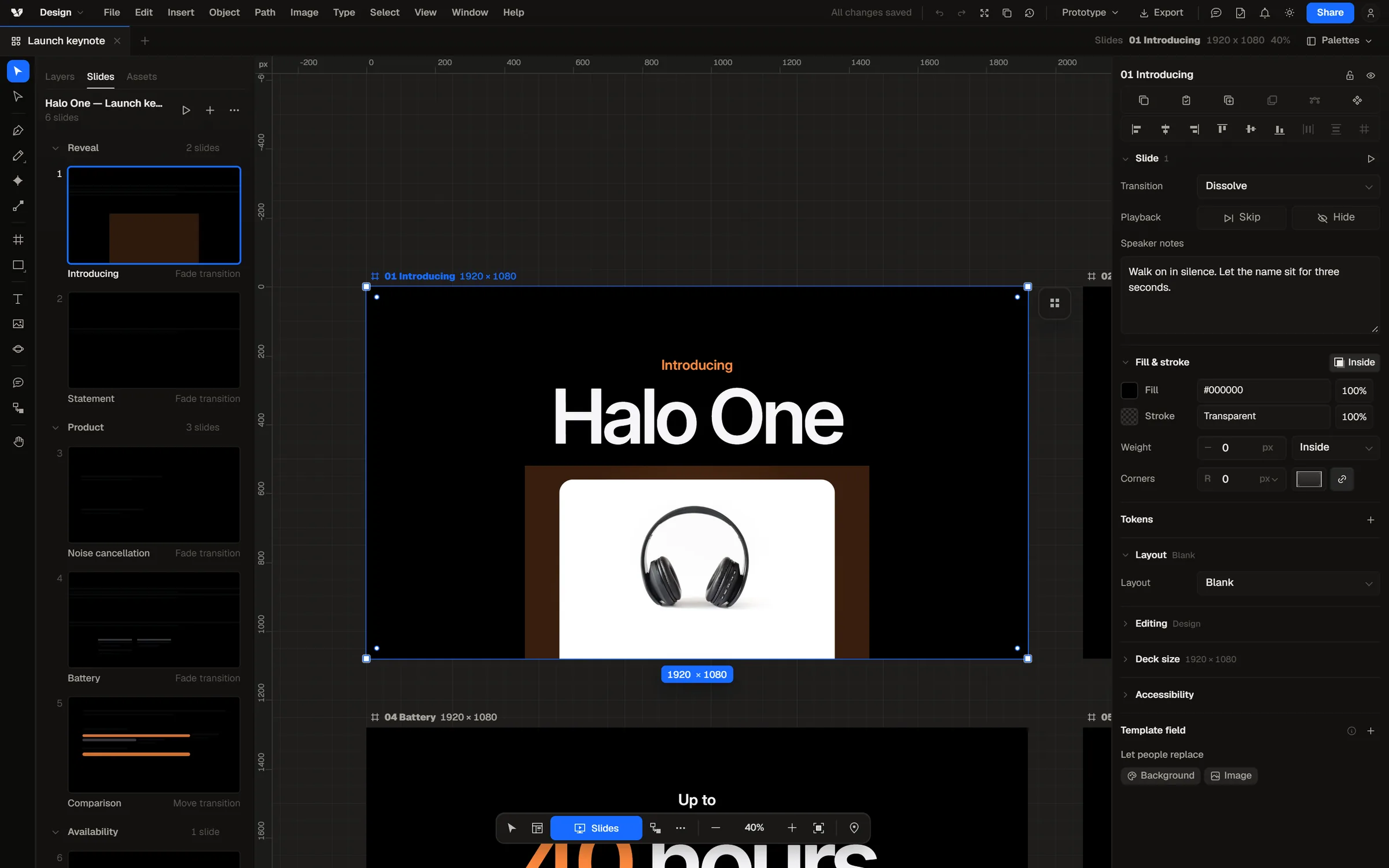This screenshot has height=868, width=1389.
Task: Select the Pen tool in left toolbar
Action: (18, 130)
